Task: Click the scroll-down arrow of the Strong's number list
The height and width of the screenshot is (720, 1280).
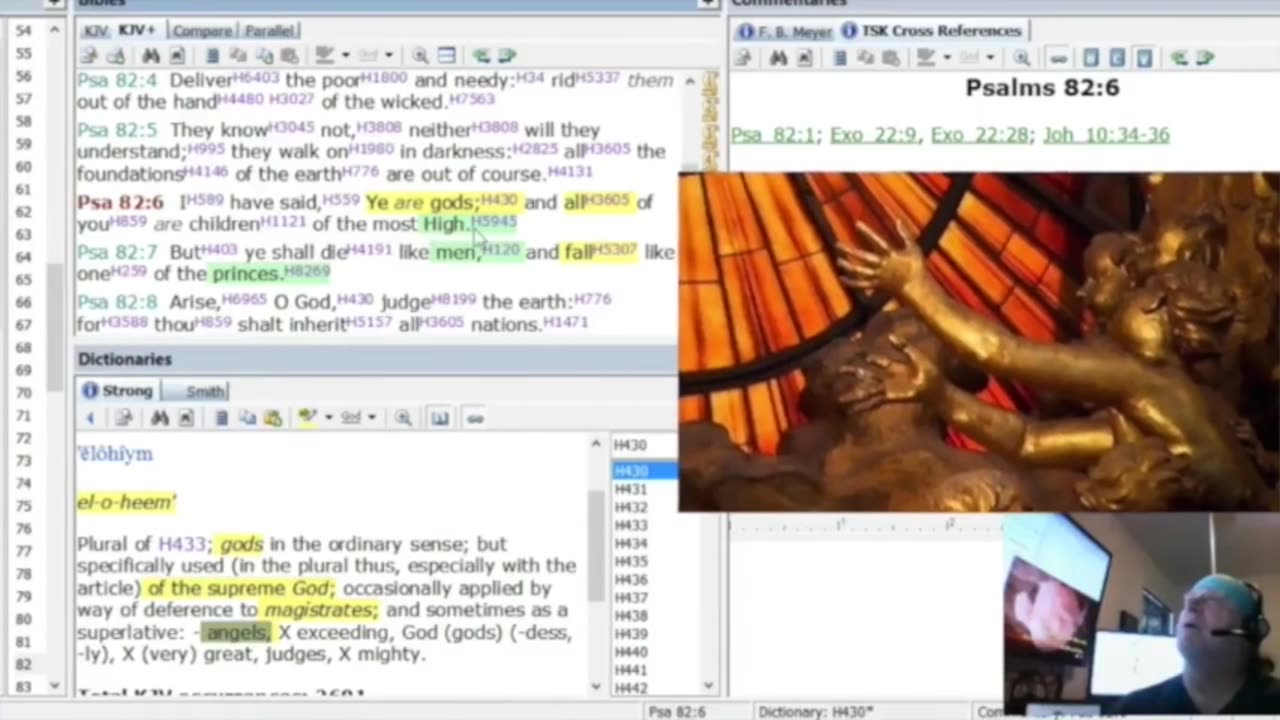Action: coord(709,686)
